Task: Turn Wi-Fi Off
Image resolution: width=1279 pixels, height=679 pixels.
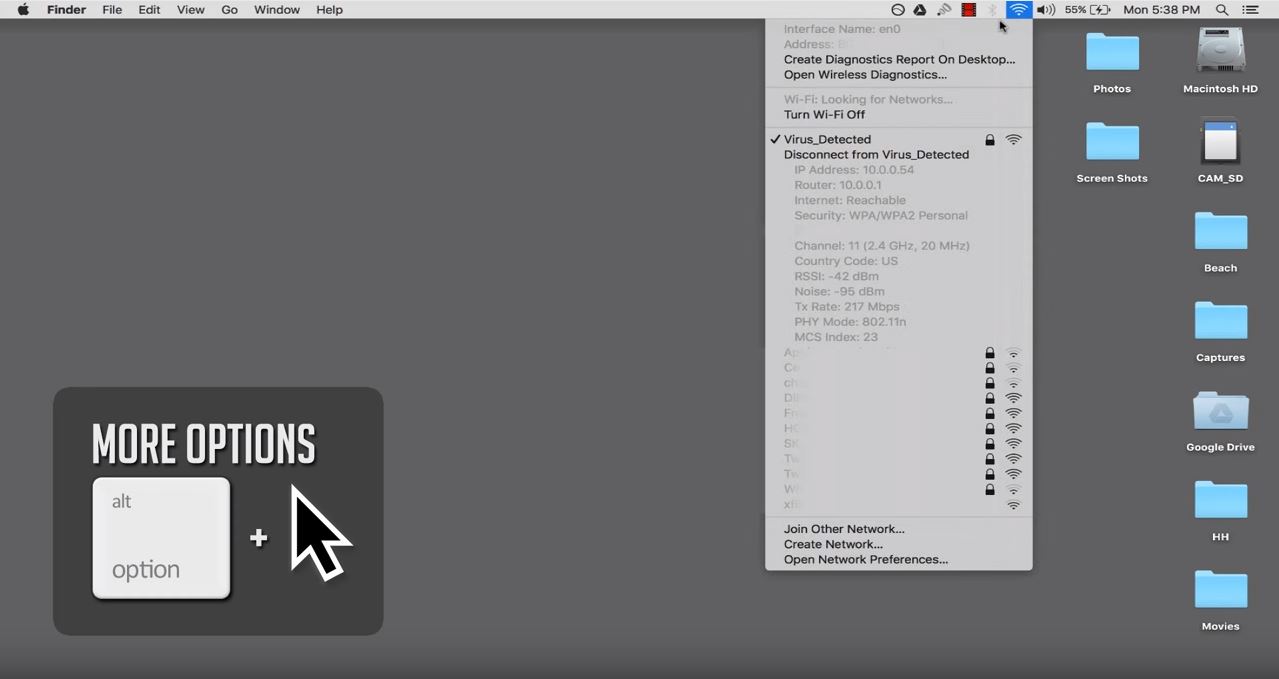Action: pyautogui.click(x=824, y=115)
